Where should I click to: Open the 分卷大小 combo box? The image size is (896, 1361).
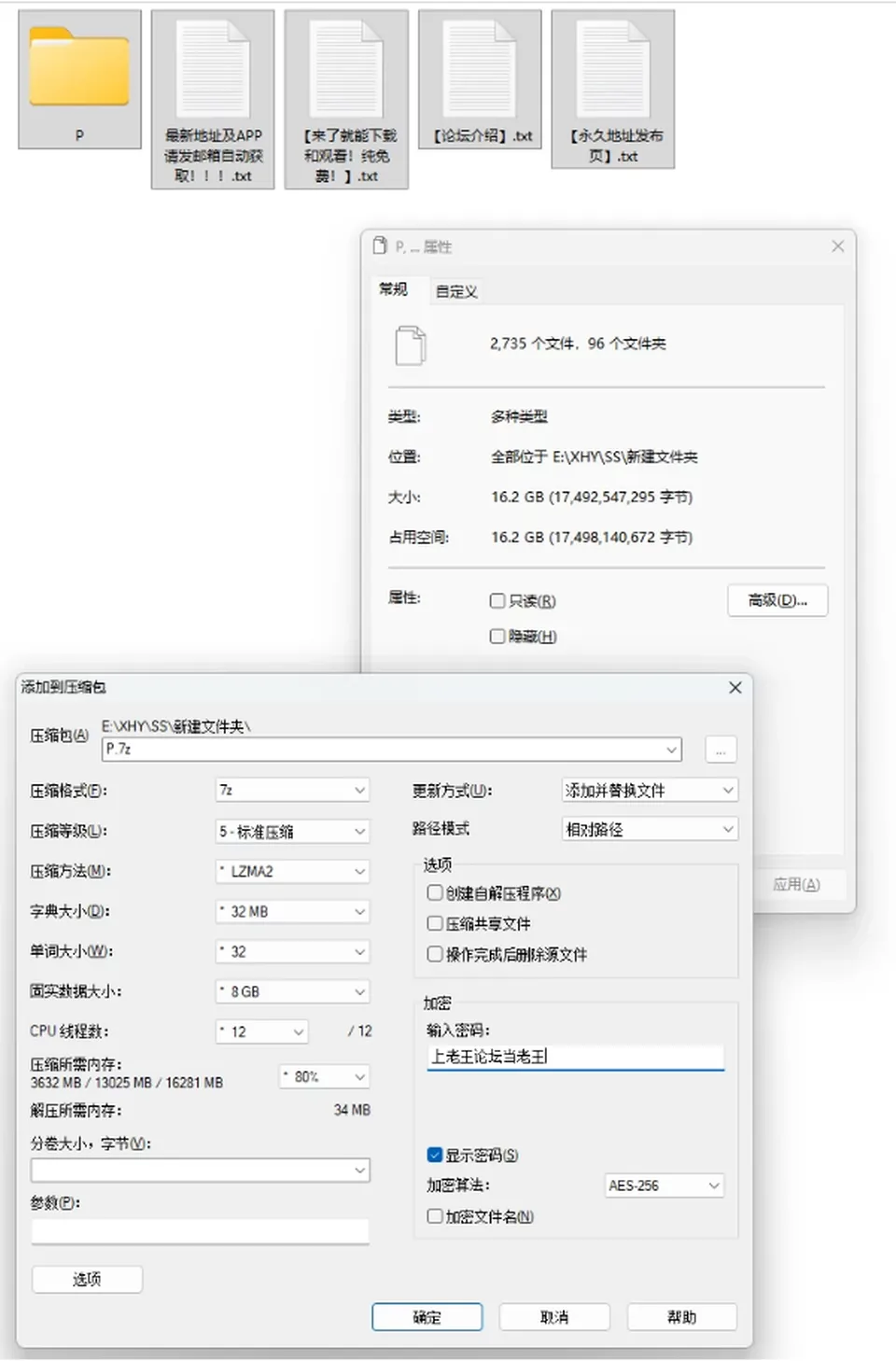pos(201,1170)
